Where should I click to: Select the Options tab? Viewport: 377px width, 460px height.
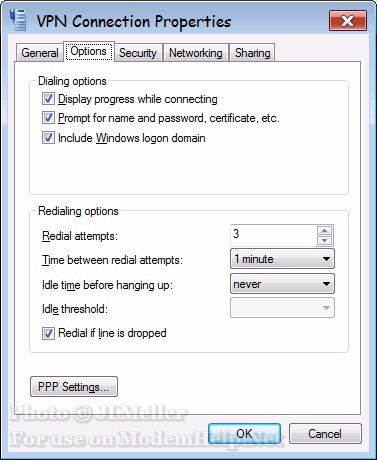(89, 51)
